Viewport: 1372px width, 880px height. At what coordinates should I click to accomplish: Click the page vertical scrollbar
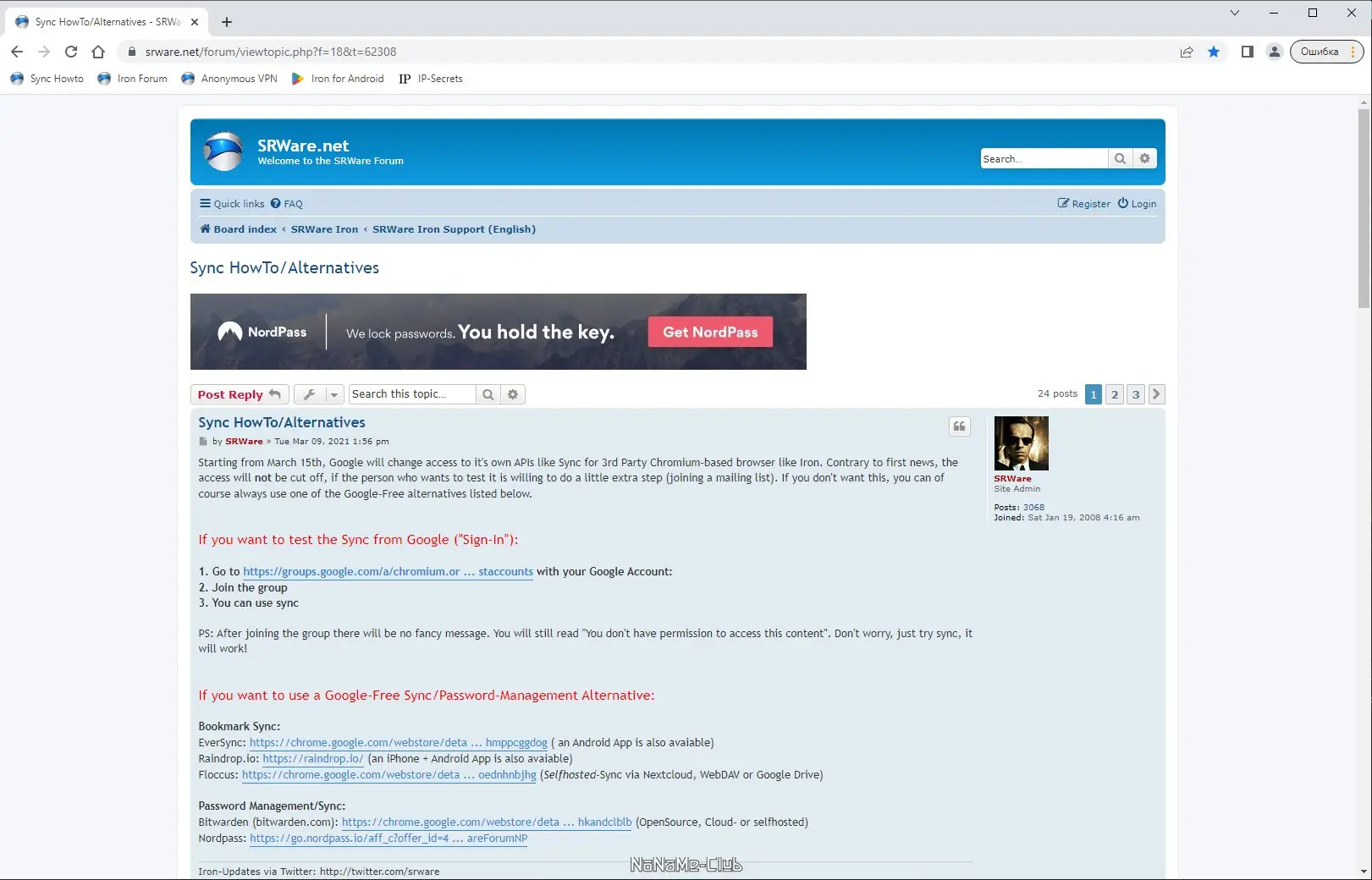pyautogui.click(x=1364, y=209)
